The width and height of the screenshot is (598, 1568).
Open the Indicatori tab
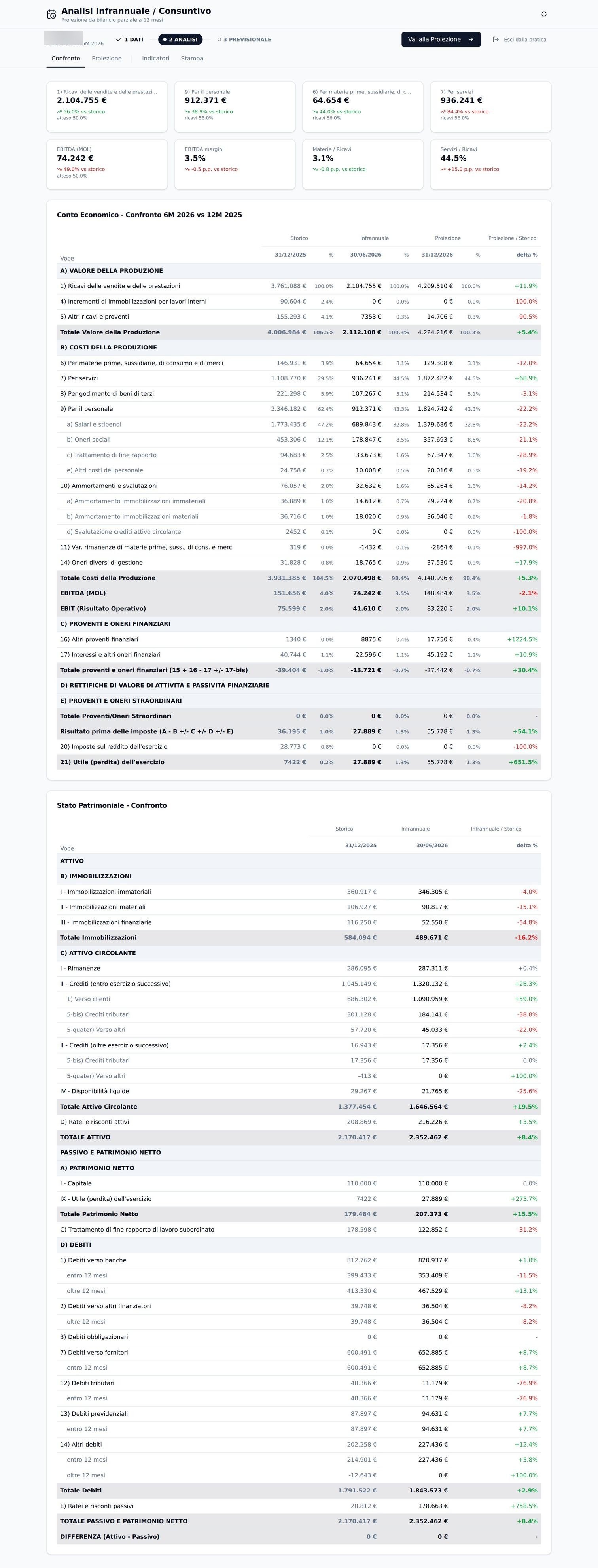tap(155, 59)
